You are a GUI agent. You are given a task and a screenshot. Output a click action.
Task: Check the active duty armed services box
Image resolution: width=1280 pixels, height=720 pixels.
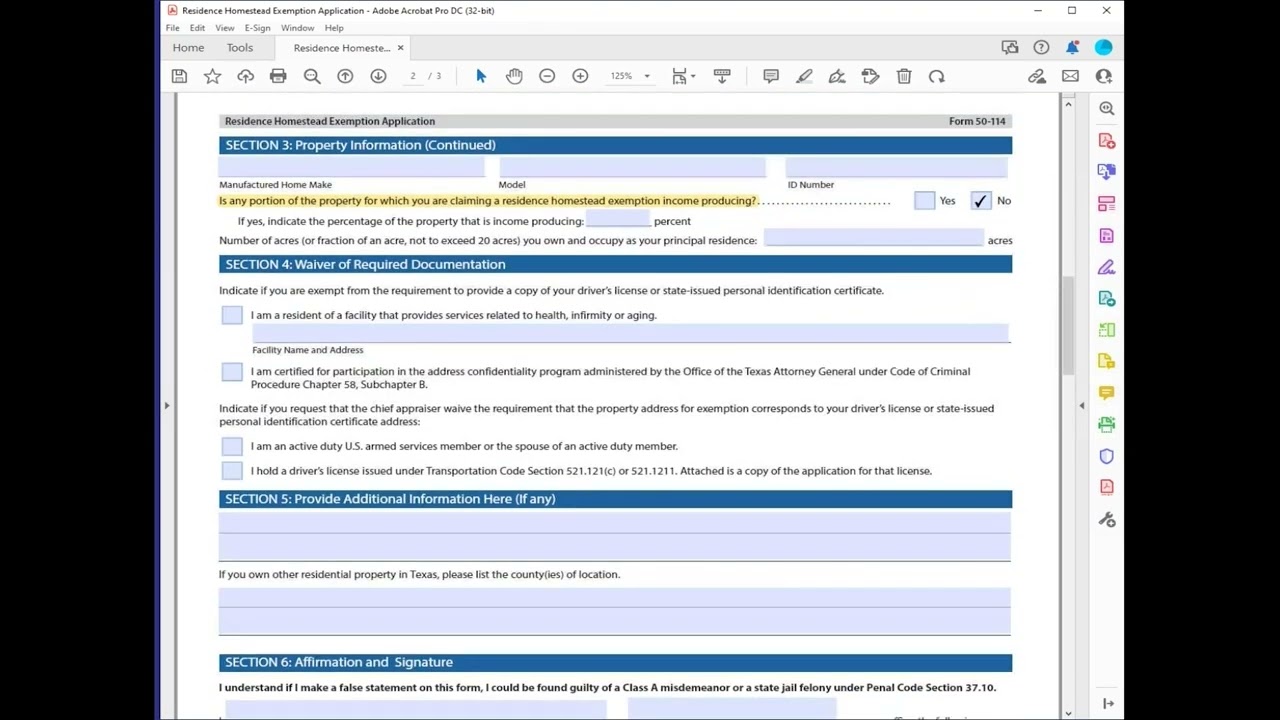tap(232, 446)
